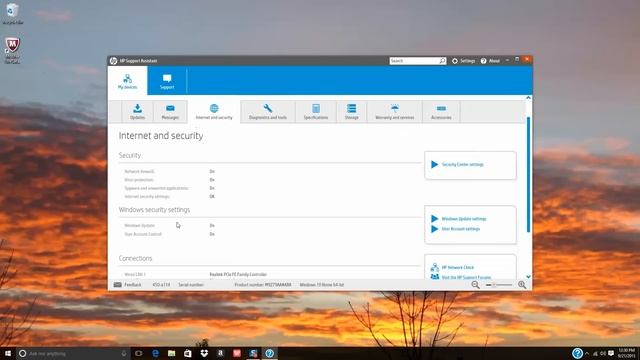Click HP logo in title bar
The width and height of the screenshot is (640, 360).
tap(113, 61)
